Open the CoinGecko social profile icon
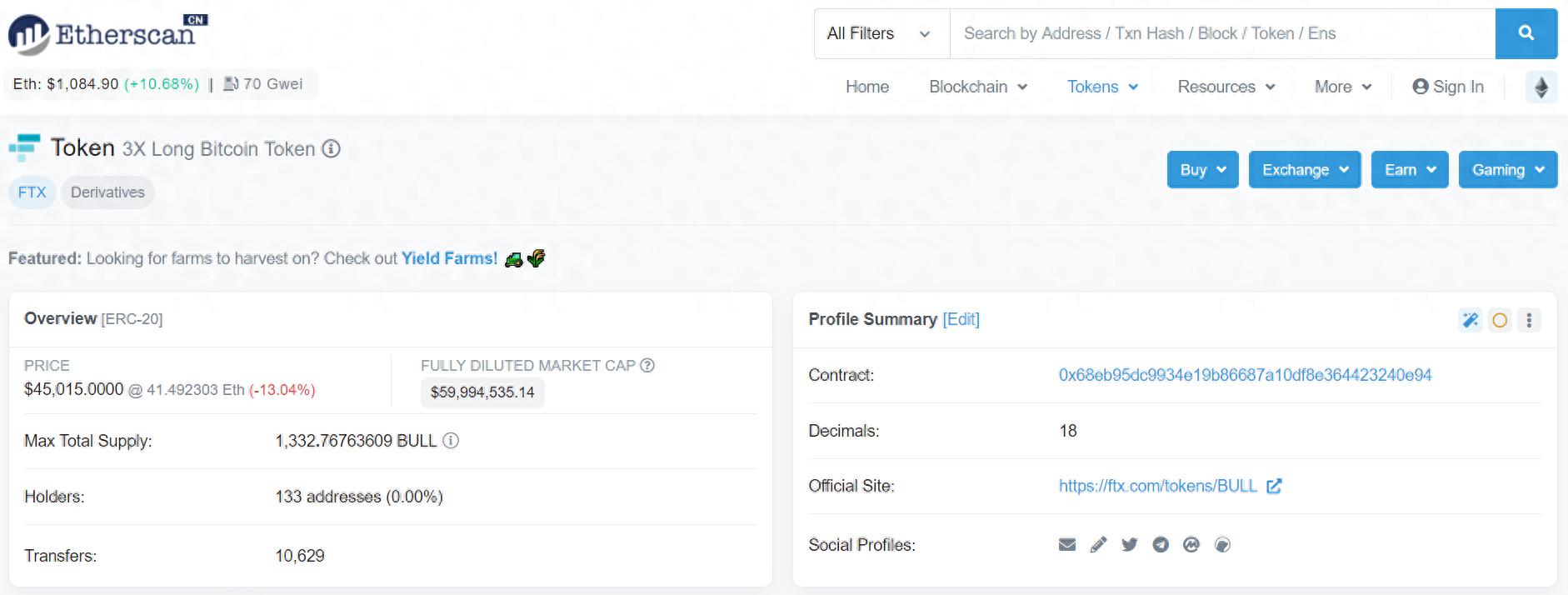Viewport: 1568px width, 595px height. tap(1222, 545)
